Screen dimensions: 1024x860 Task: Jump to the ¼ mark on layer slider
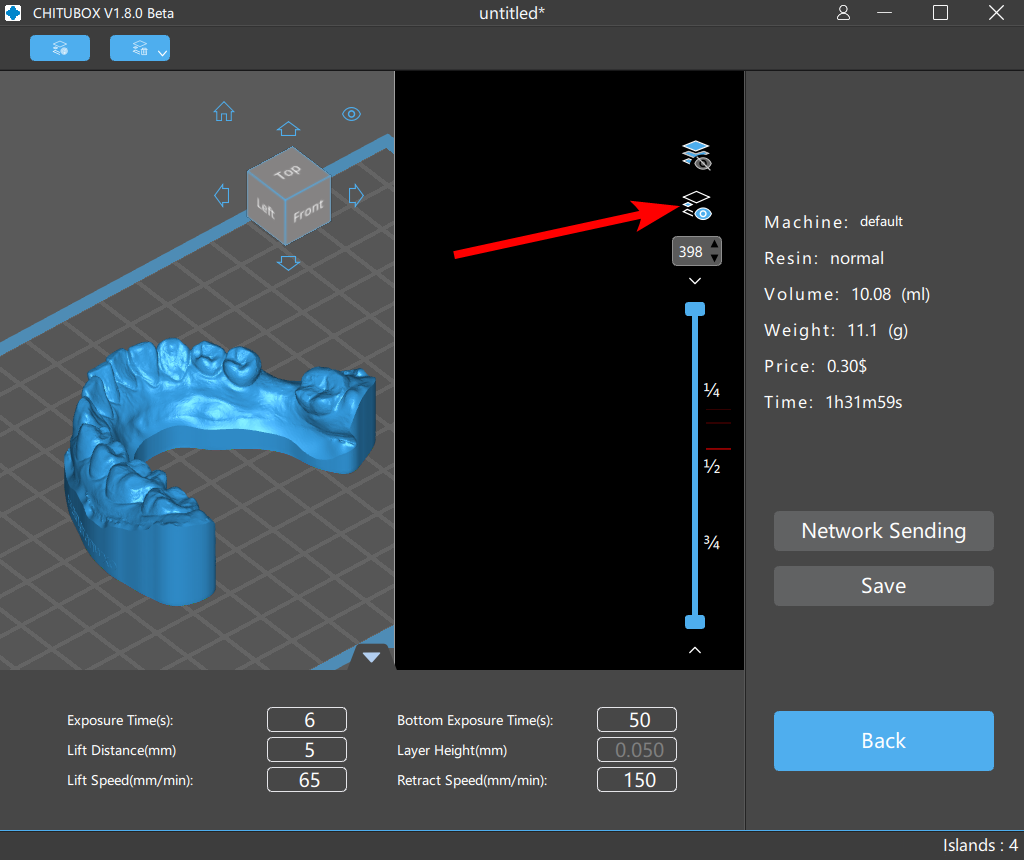click(x=711, y=390)
